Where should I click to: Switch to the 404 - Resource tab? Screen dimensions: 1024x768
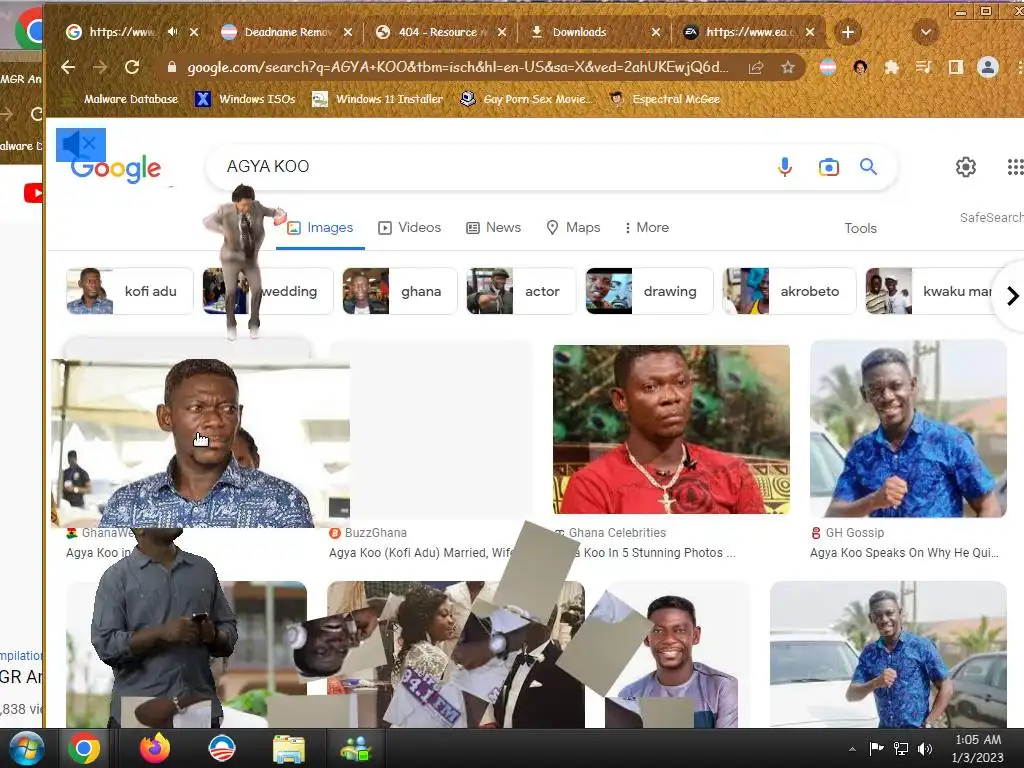coord(439,32)
